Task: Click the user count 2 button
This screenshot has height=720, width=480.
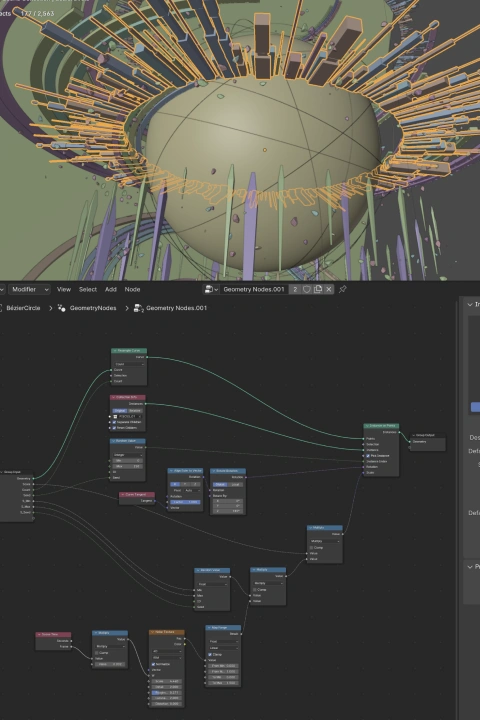Action: click(295, 289)
